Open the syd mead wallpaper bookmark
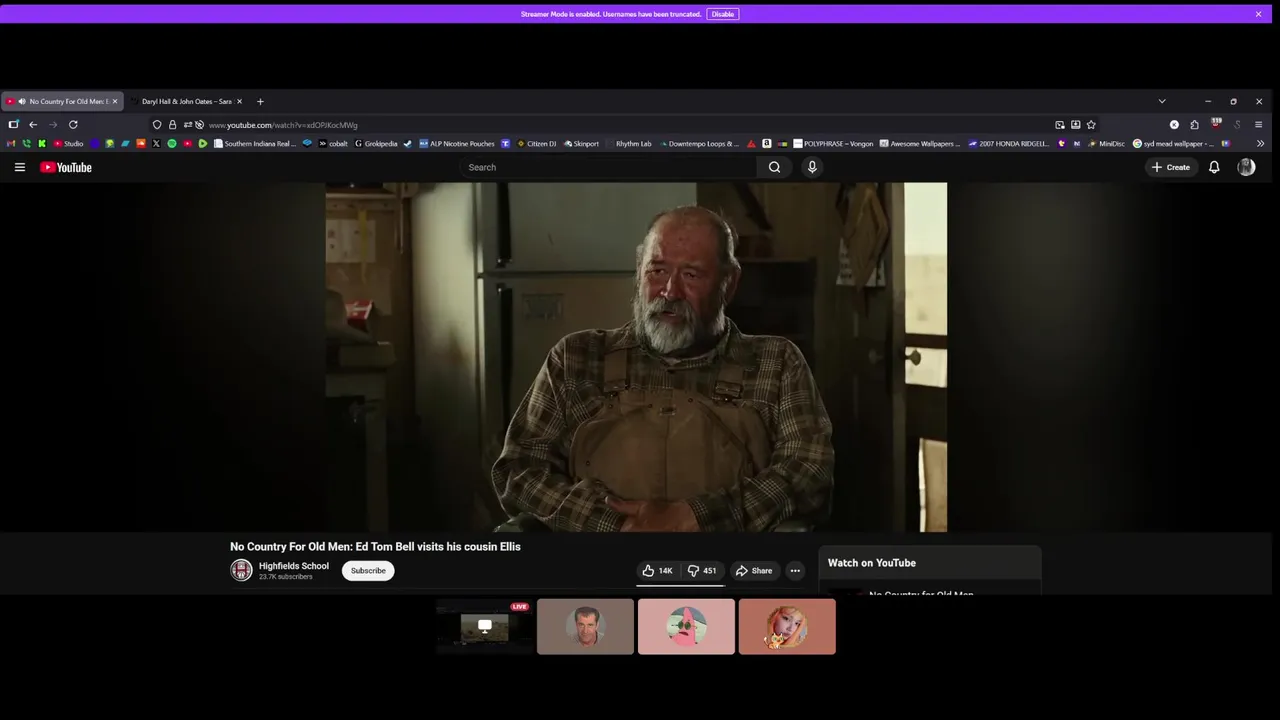Viewport: 1280px width, 720px height. coord(1173,144)
